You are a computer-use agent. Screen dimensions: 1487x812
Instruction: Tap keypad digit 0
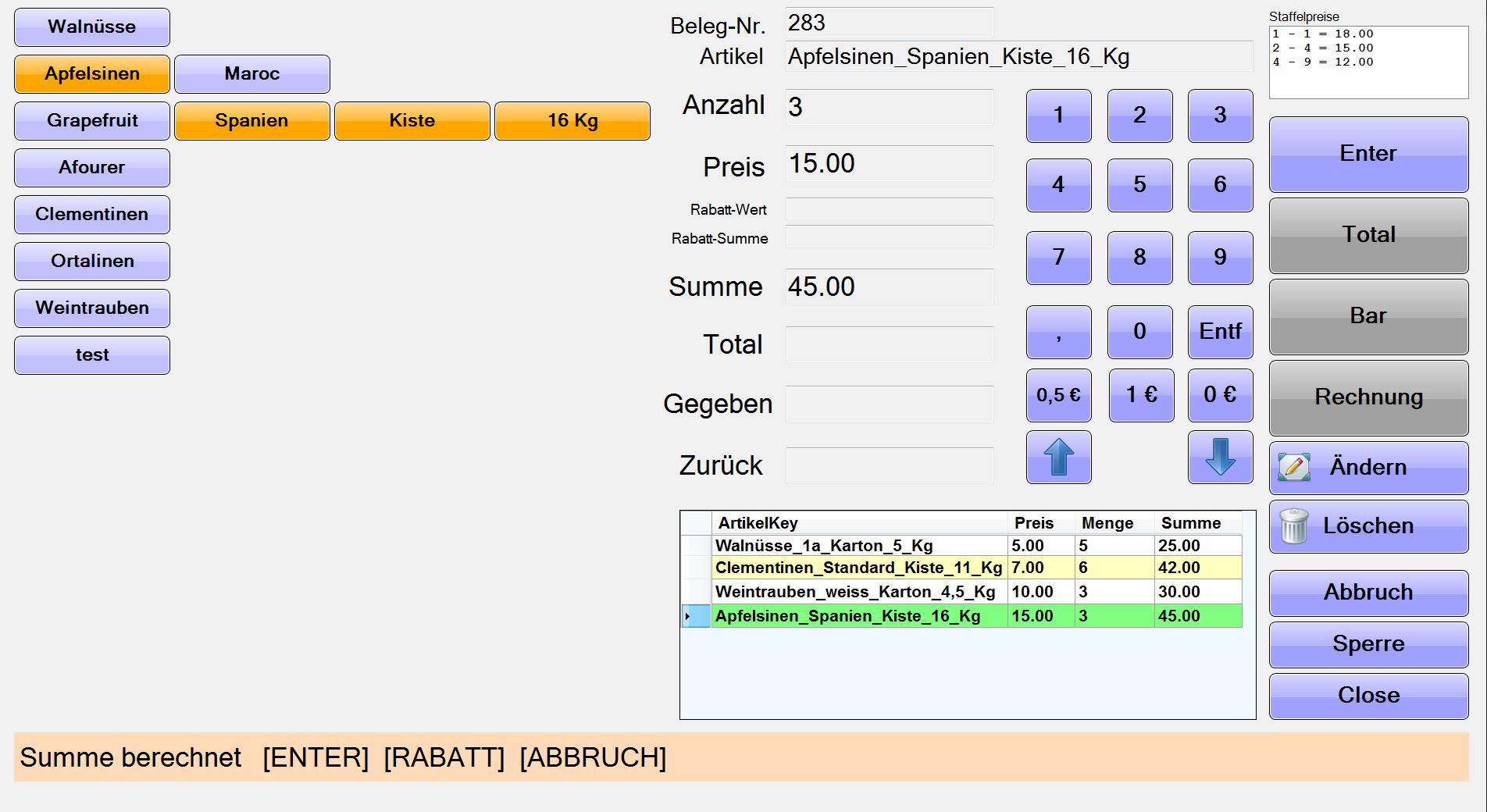click(1139, 332)
